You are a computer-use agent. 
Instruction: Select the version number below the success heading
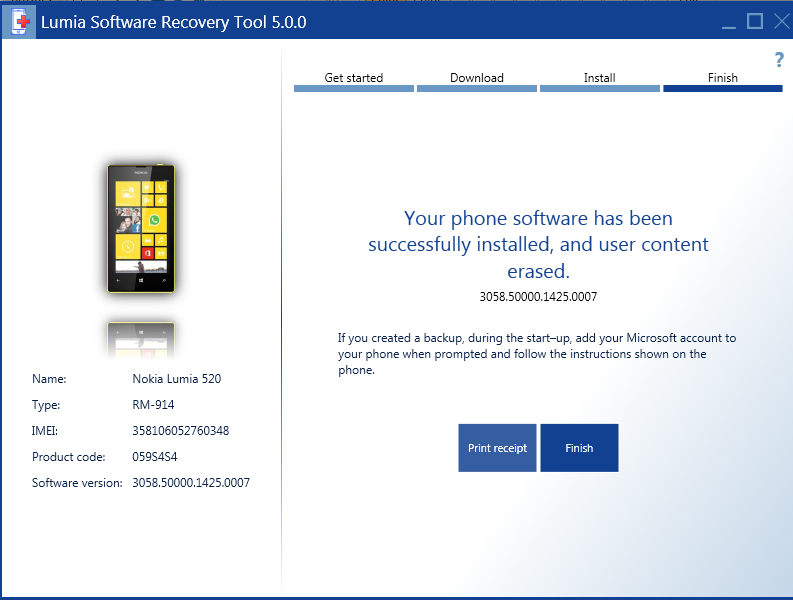538,297
